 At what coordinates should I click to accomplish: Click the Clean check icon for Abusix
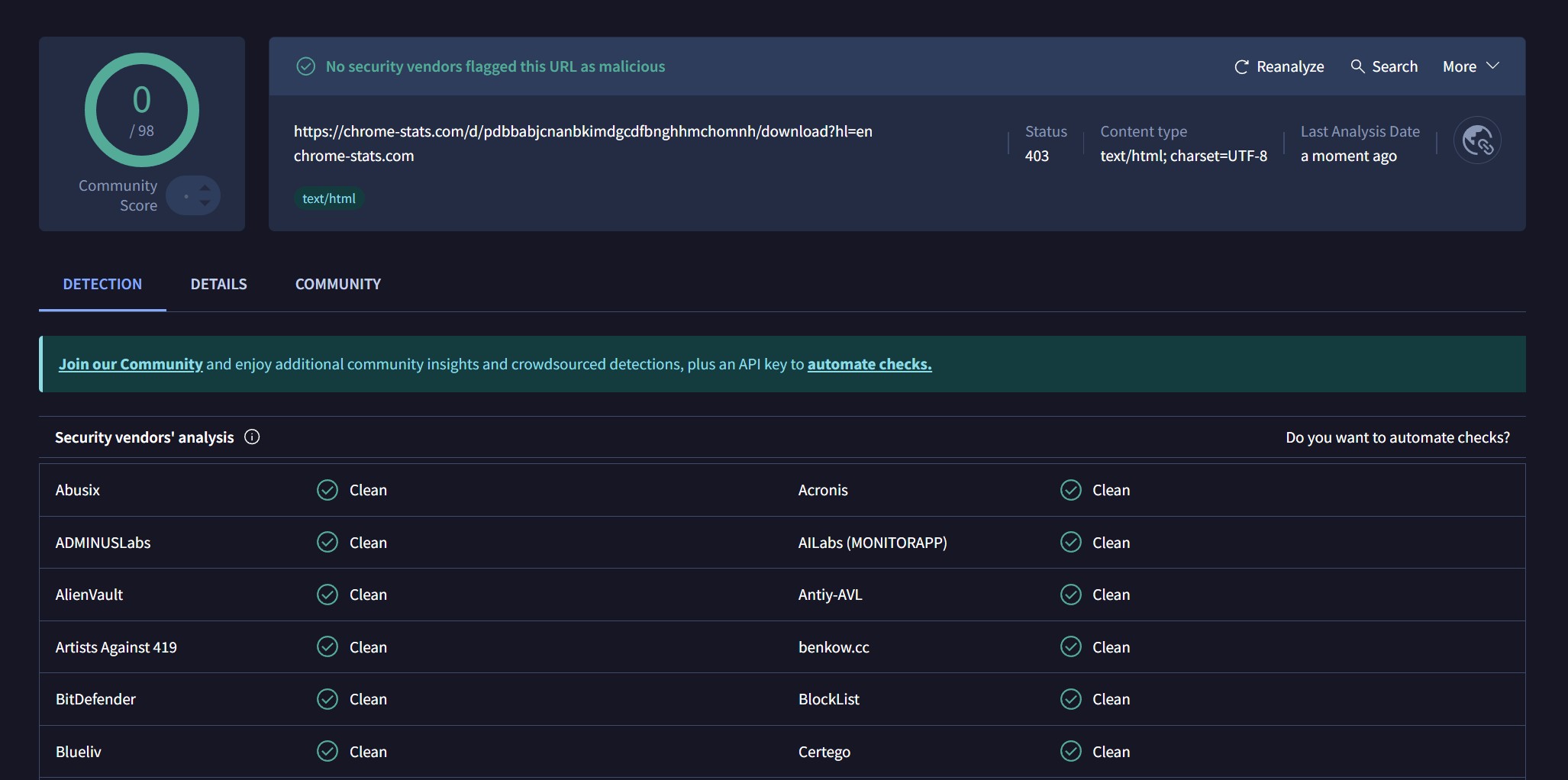point(327,490)
